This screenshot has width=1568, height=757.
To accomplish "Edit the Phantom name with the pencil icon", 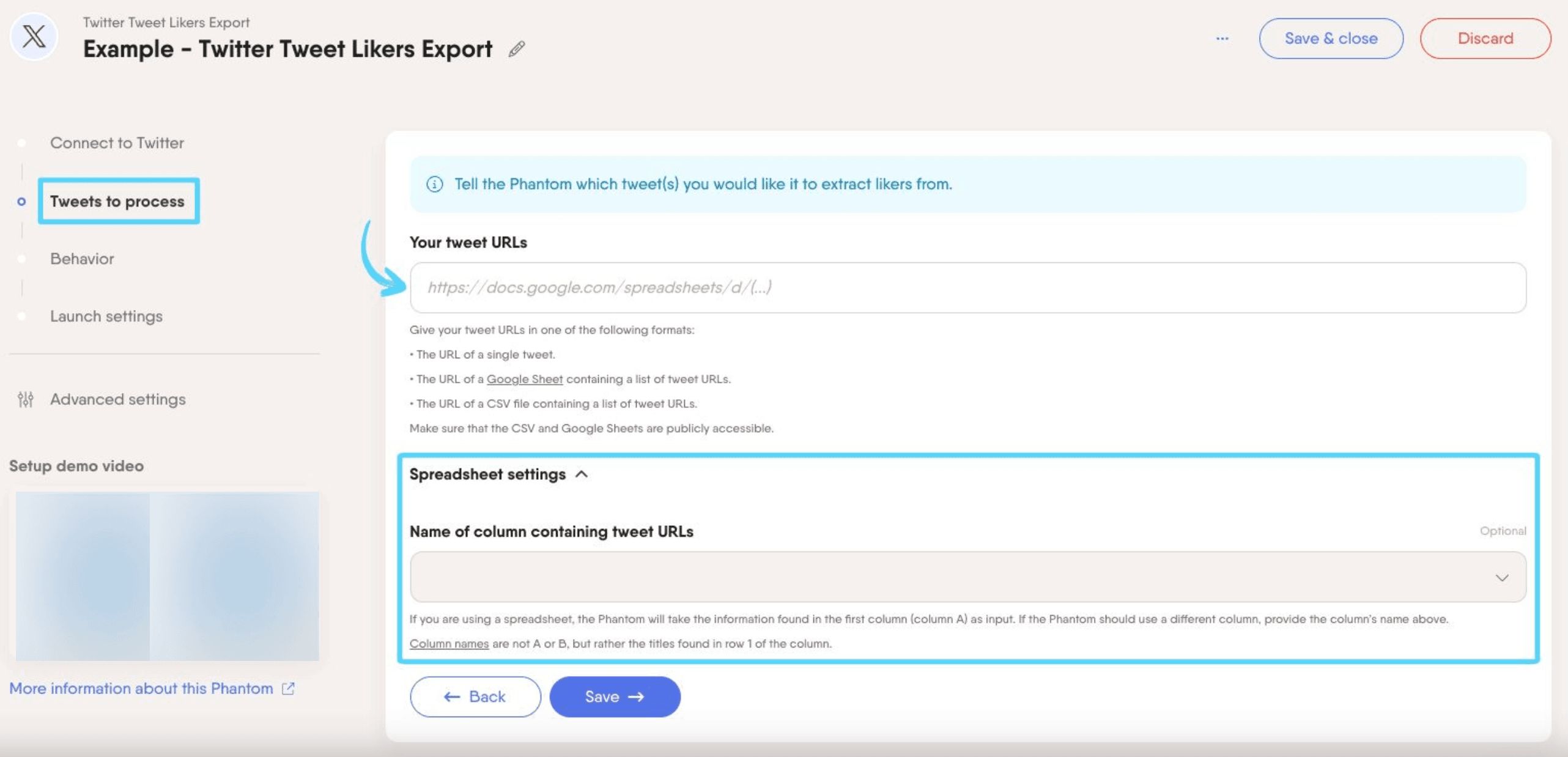I will 517,49.
